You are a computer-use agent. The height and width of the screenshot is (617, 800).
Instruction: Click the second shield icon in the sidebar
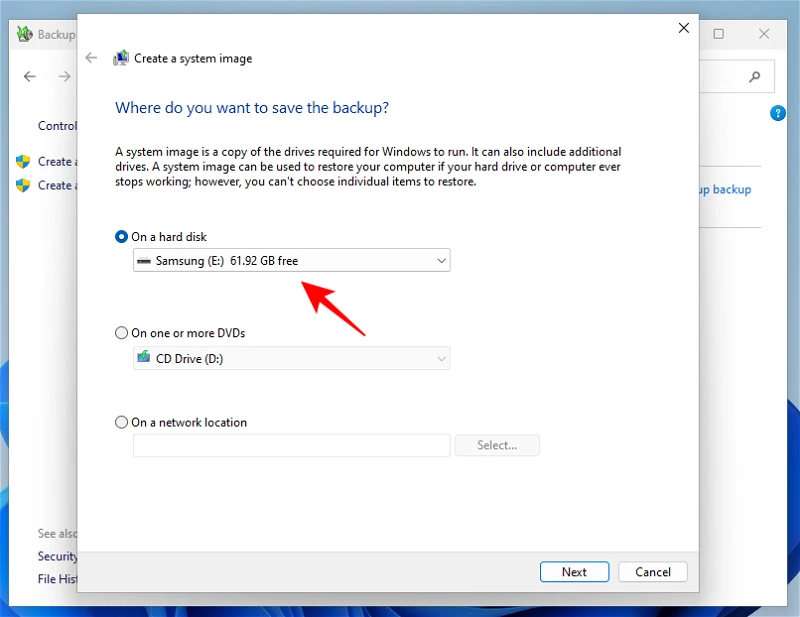(23, 185)
